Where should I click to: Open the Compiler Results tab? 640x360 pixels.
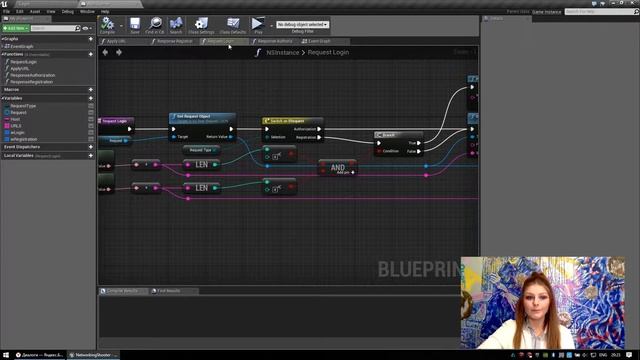coord(122,291)
